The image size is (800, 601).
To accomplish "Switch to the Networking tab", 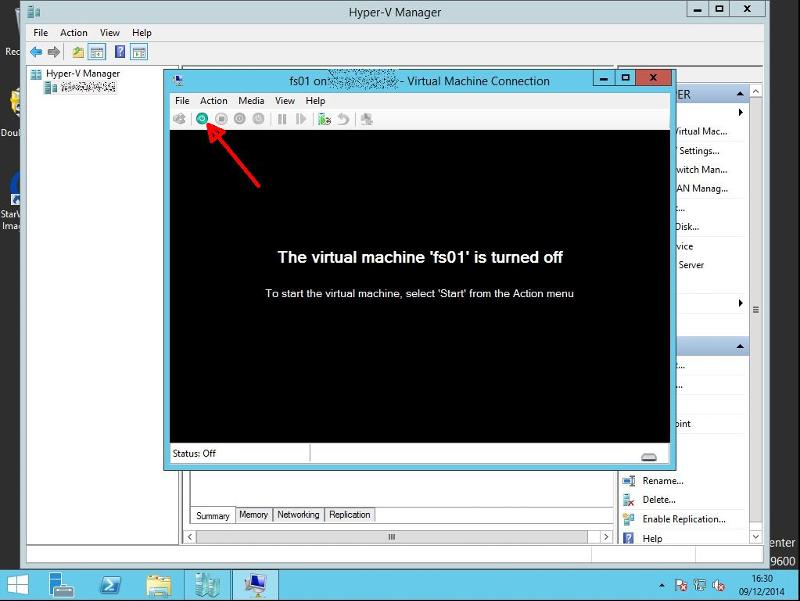I will pos(298,514).
